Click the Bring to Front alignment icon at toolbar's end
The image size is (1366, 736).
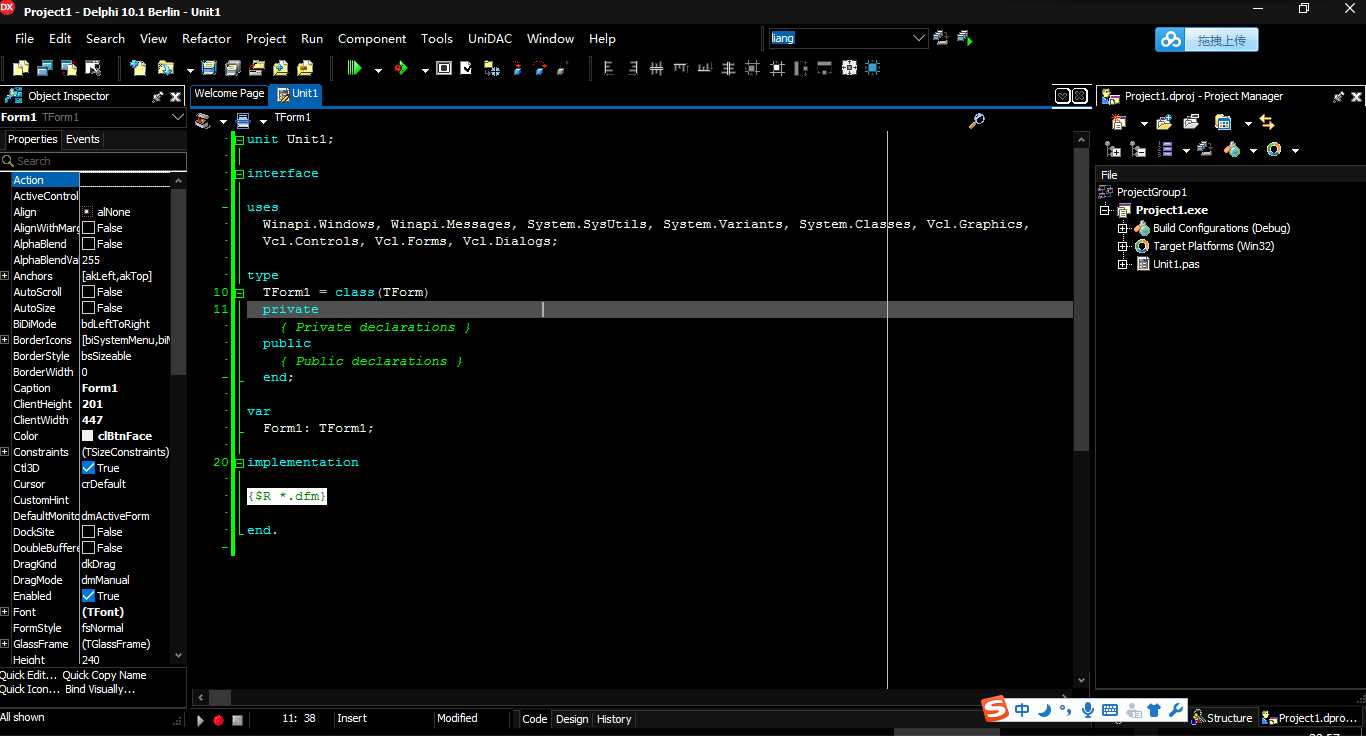click(873, 68)
